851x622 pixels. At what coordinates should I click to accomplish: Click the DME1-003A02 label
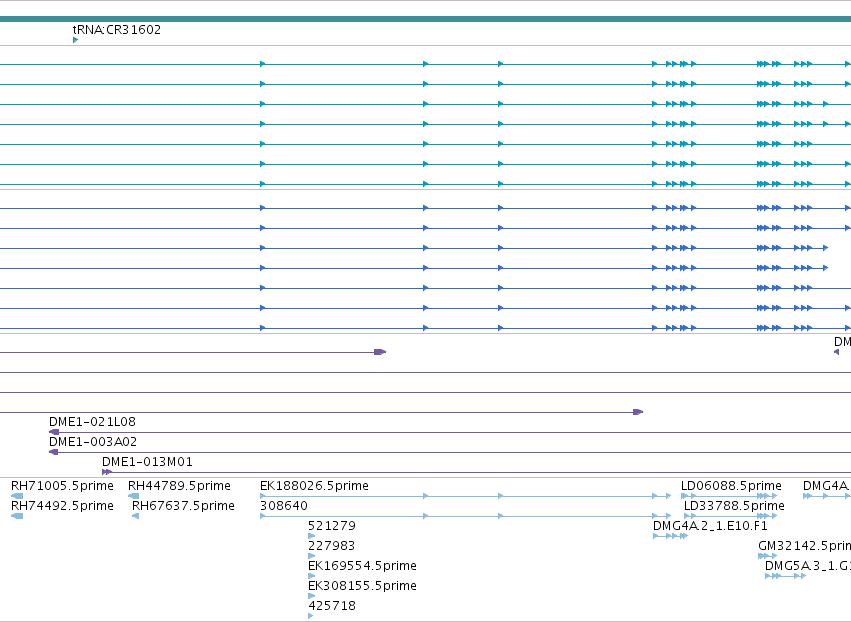[93, 442]
